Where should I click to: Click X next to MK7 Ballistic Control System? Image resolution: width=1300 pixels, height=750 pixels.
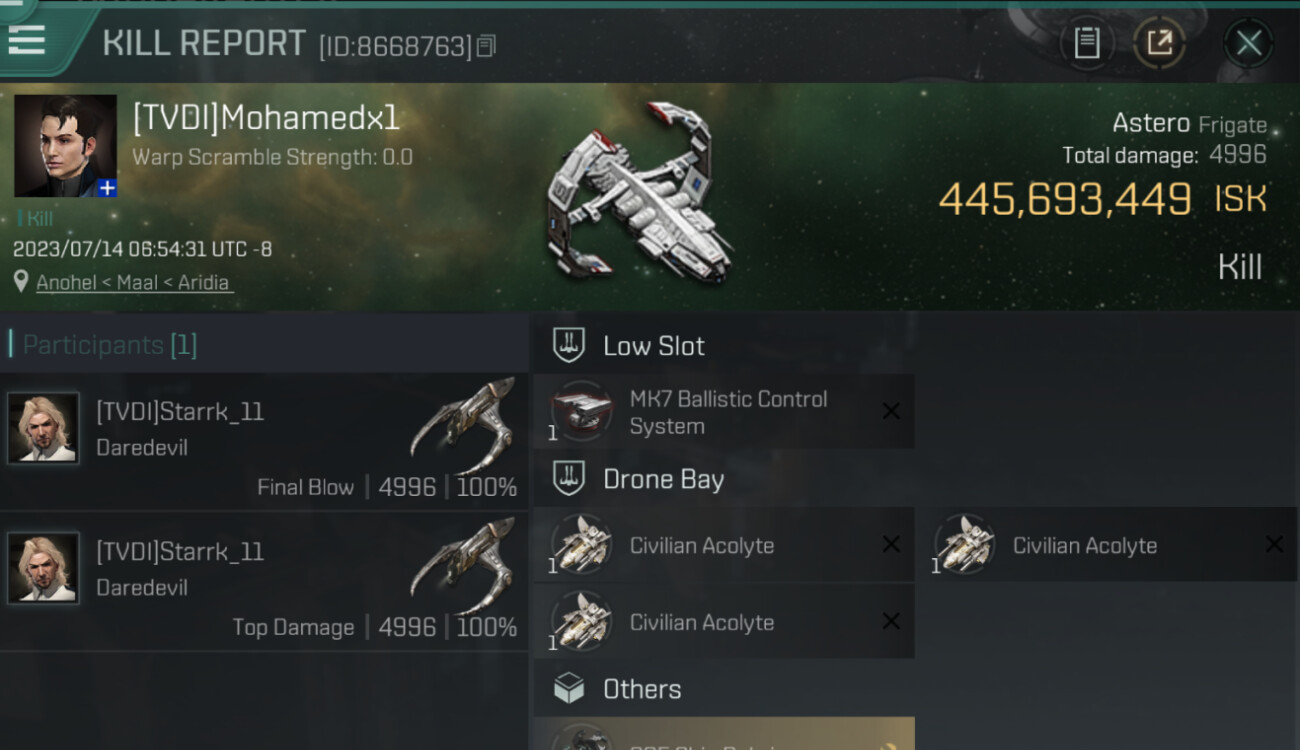891,411
